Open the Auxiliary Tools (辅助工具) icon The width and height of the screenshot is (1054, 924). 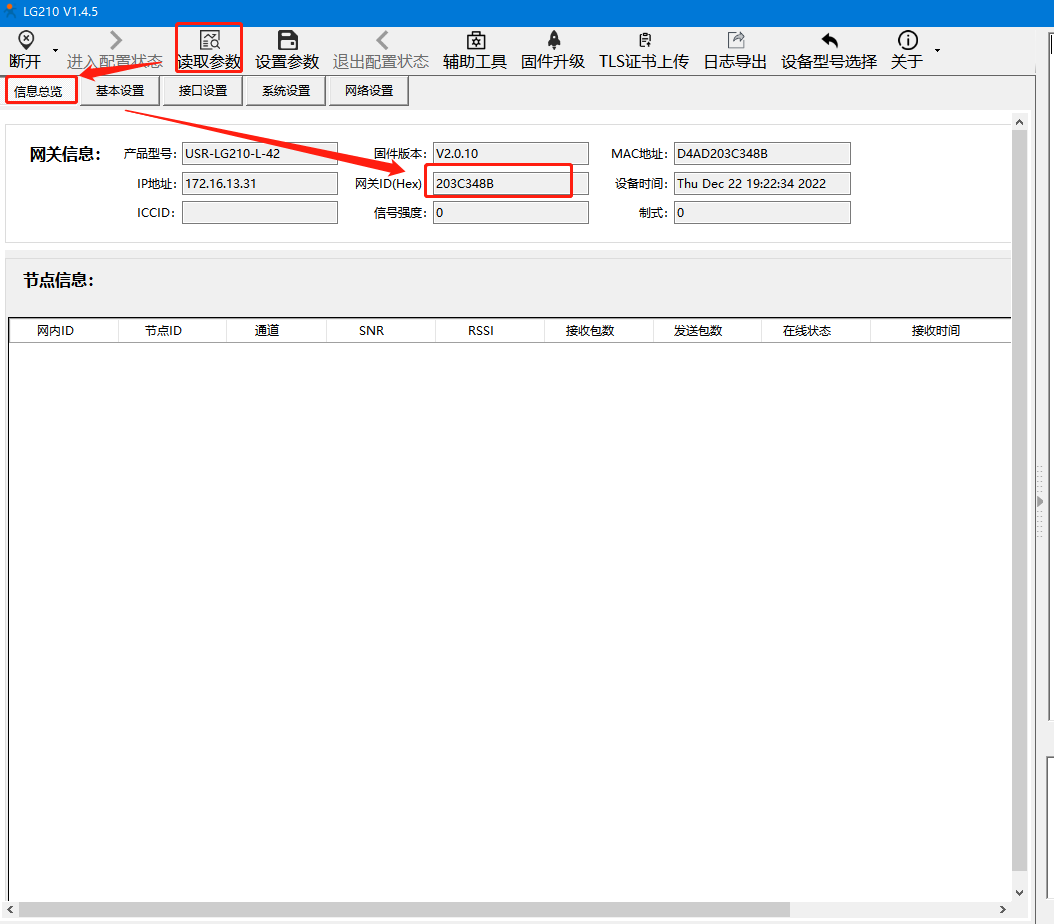pyautogui.click(x=475, y=41)
